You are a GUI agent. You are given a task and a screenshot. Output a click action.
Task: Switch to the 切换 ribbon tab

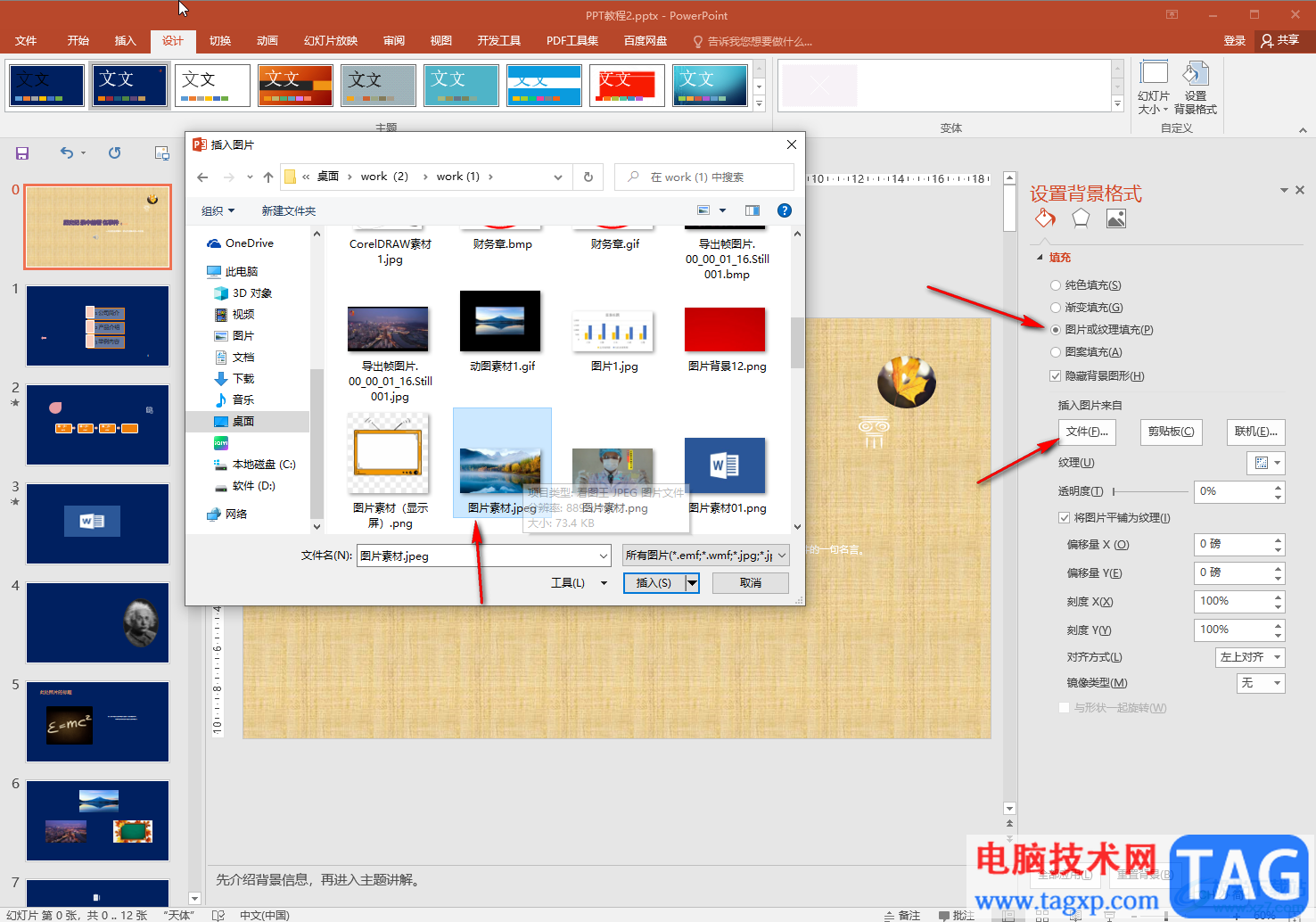click(x=220, y=41)
